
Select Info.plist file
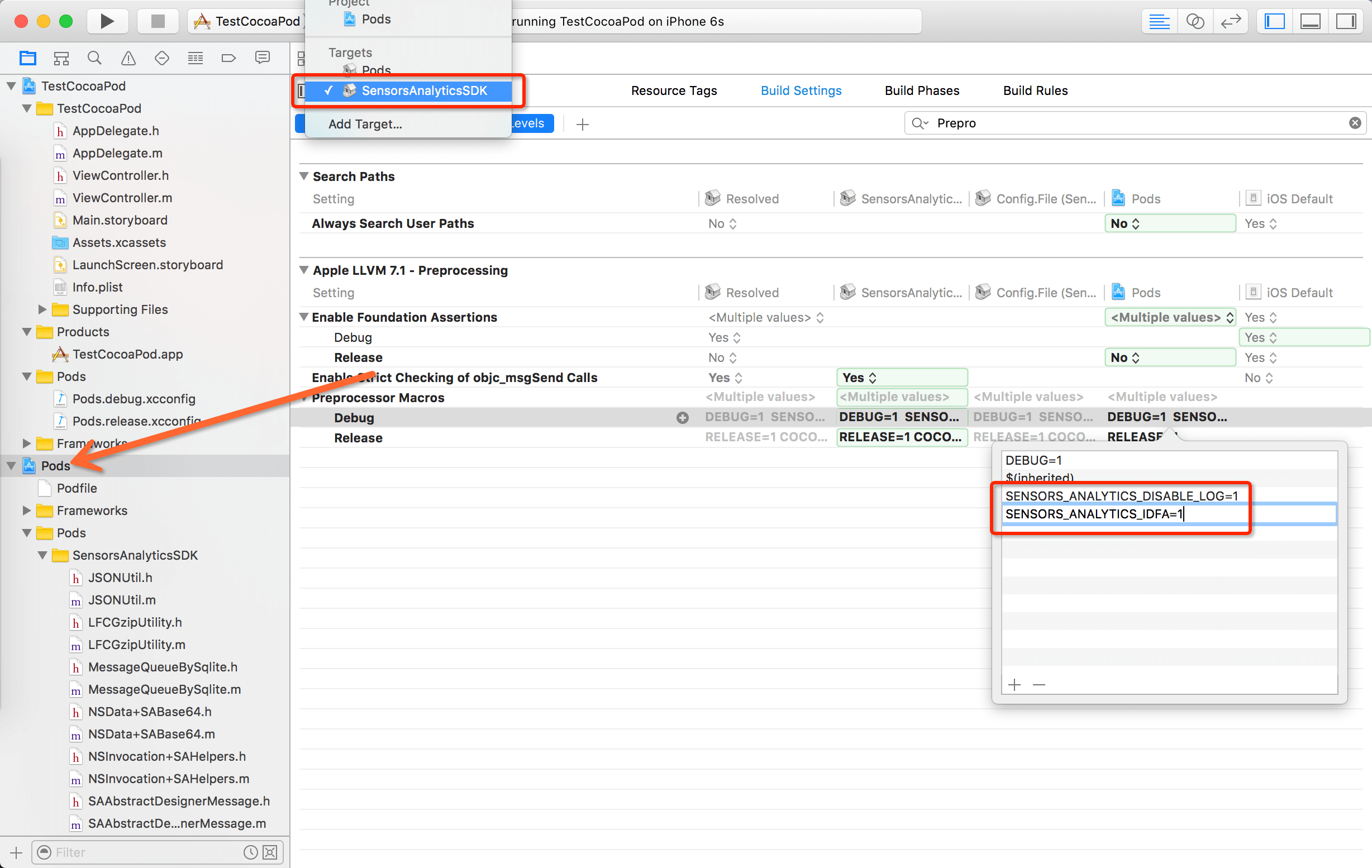97,288
